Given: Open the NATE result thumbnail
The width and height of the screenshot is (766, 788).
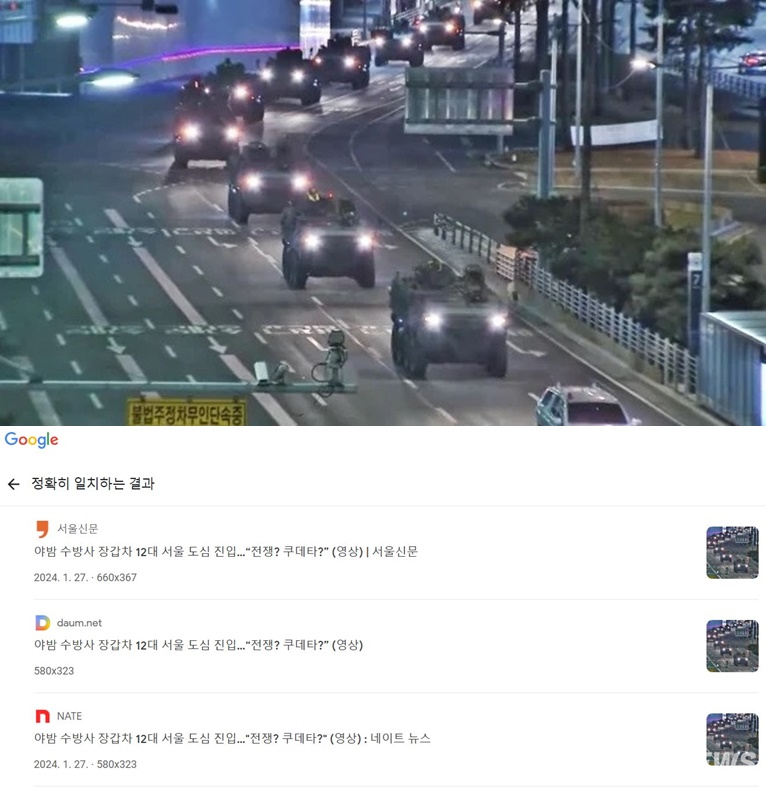Looking at the screenshot, I should [732, 739].
